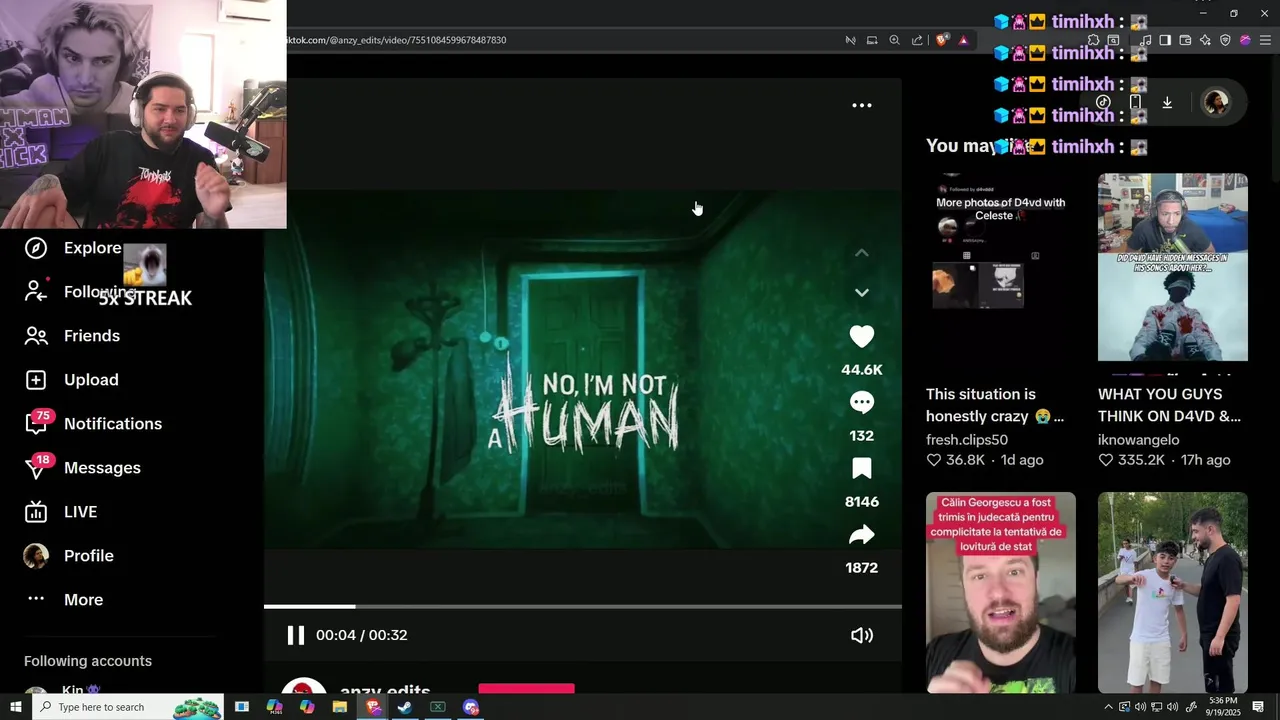Open the Leo AI sparkle toolbar icon
This screenshot has height=720, width=1280.
(x=1205, y=40)
